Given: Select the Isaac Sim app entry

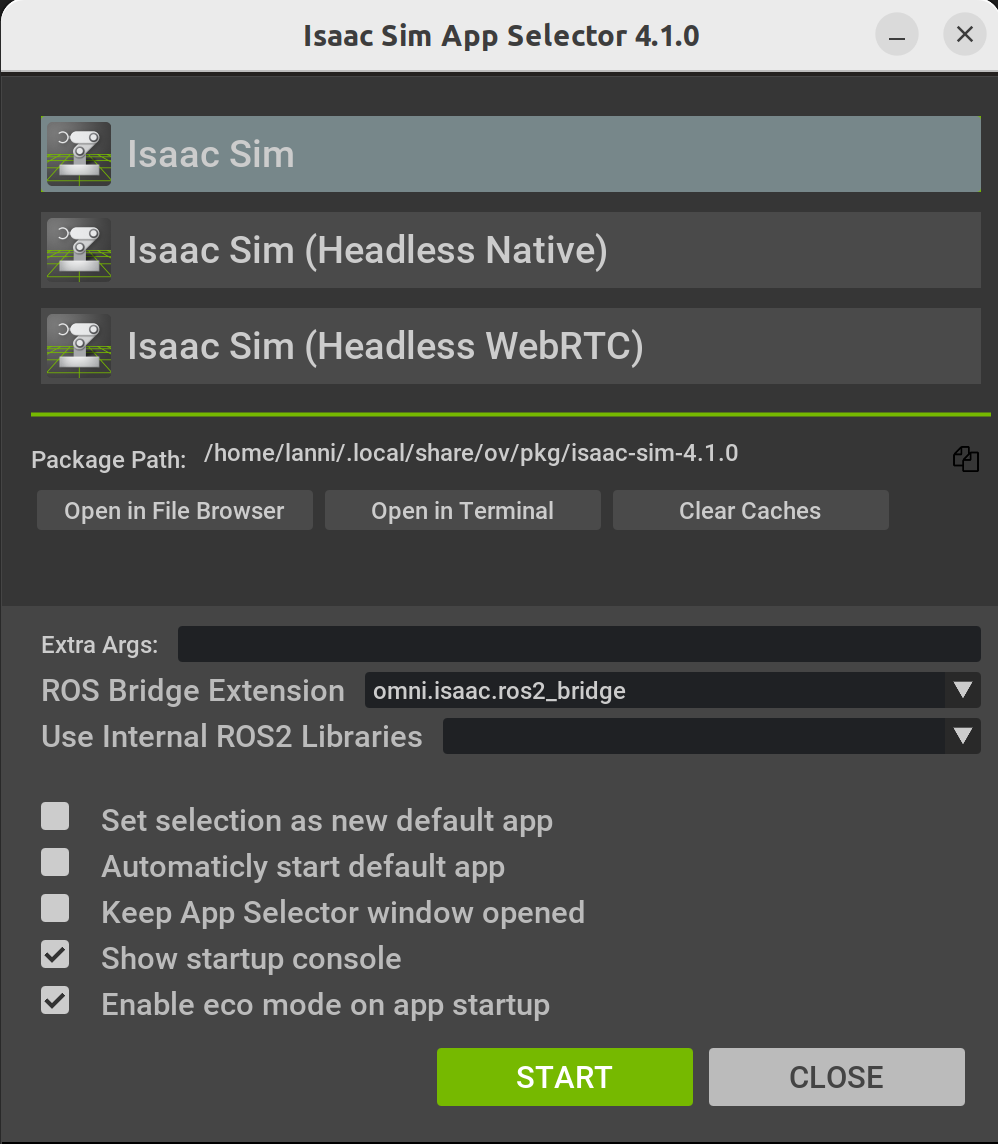Looking at the screenshot, I should 511,154.
